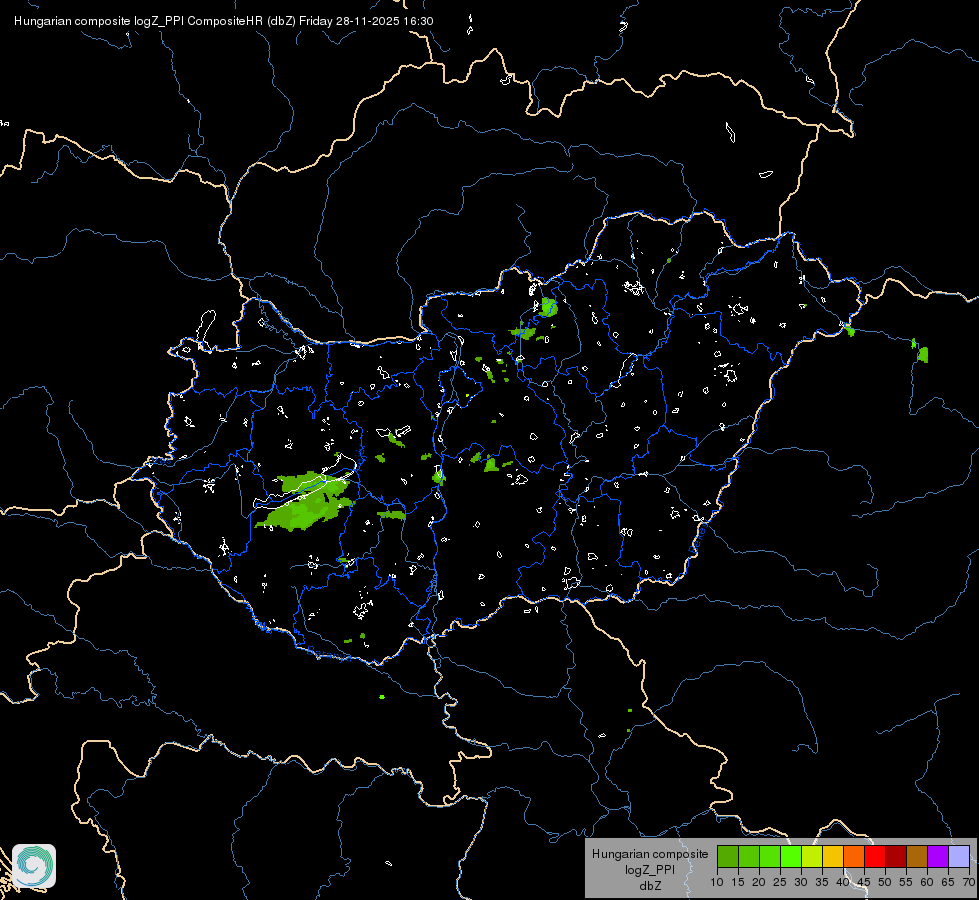Click the '40' legend scale value
The height and width of the screenshot is (900, 979).
coord(843,883)
